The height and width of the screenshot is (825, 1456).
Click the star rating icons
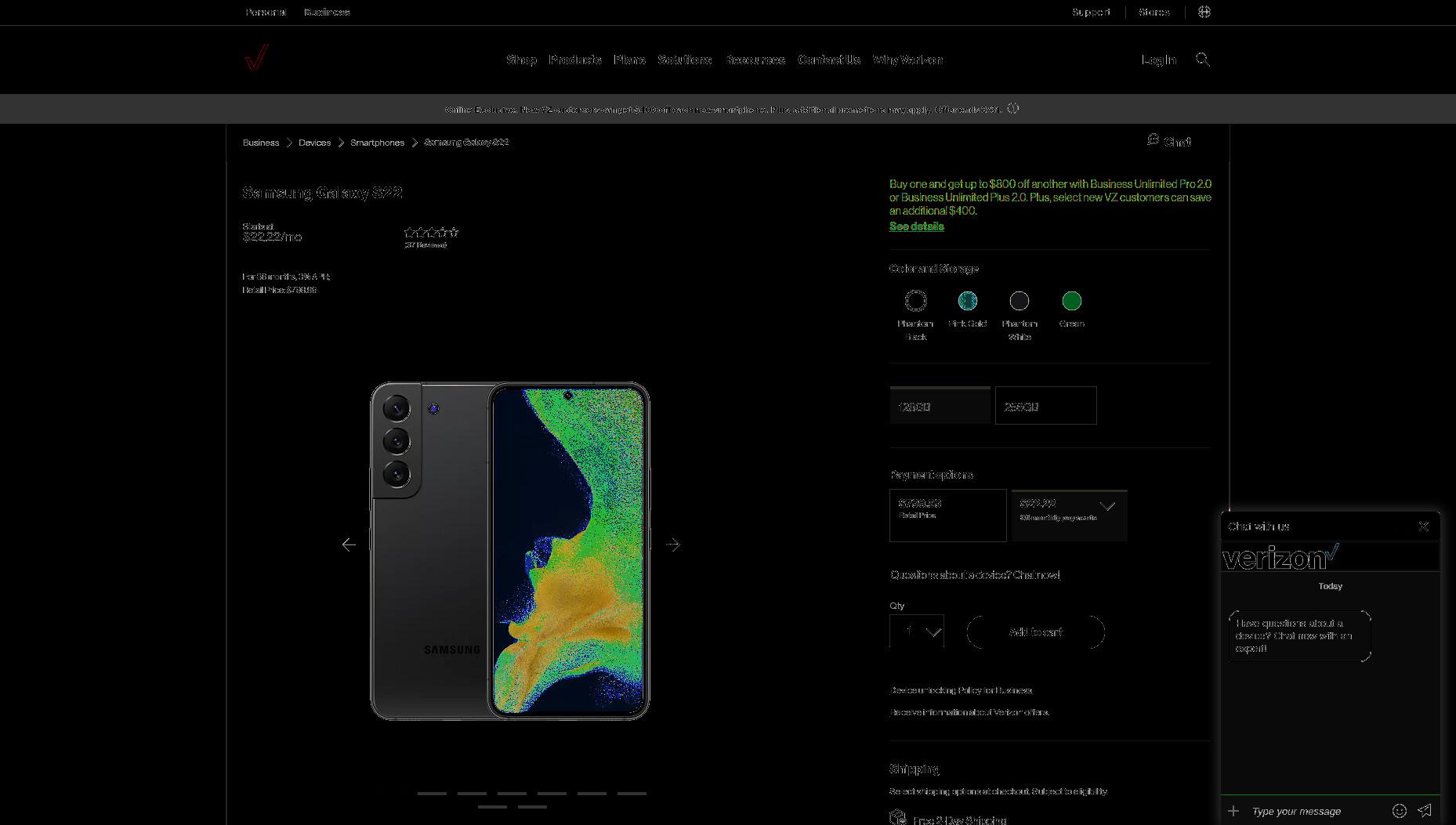[x=431, y=232]
